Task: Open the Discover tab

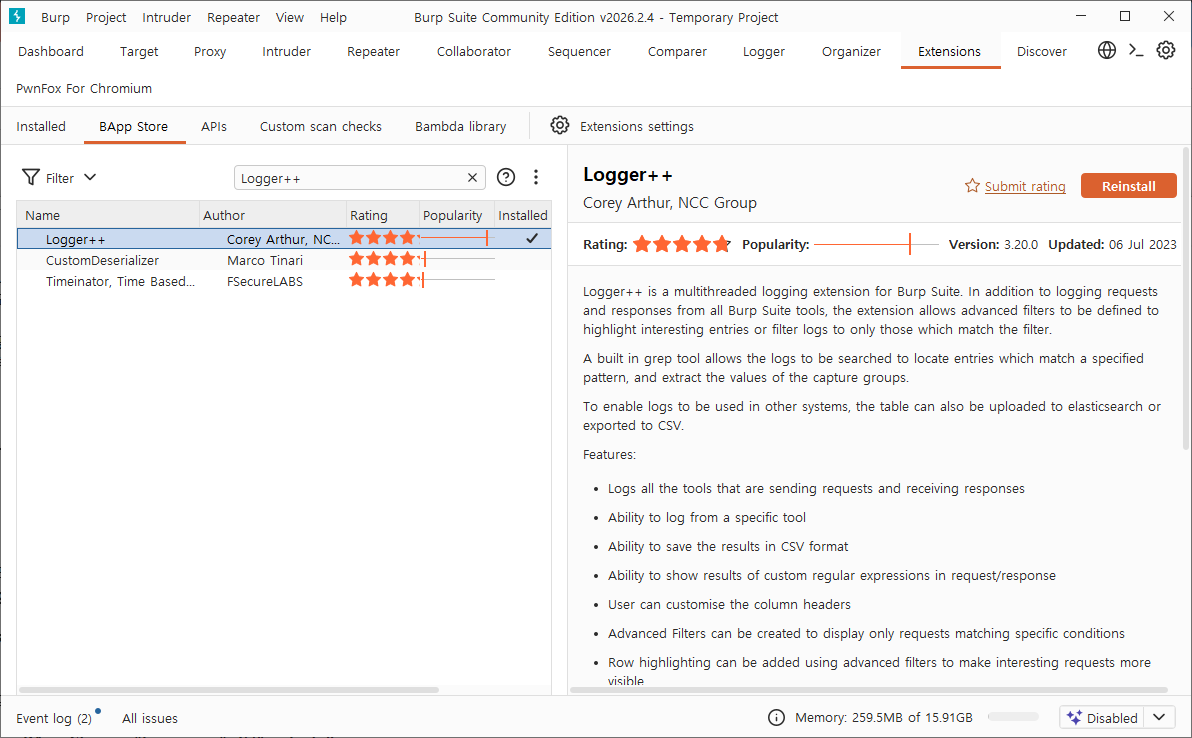Action: [1041, 51]
